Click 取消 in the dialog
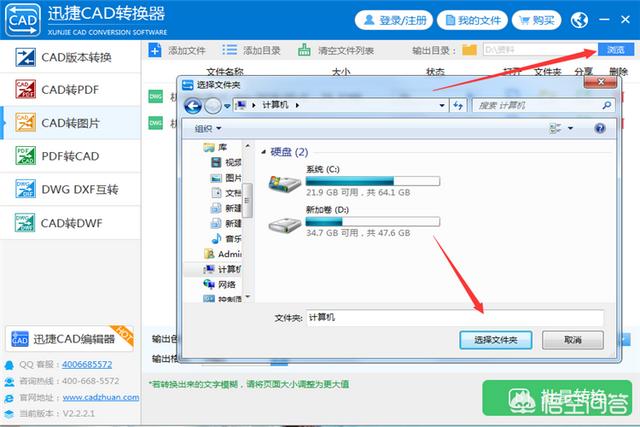640x427 pixels. 573,340
